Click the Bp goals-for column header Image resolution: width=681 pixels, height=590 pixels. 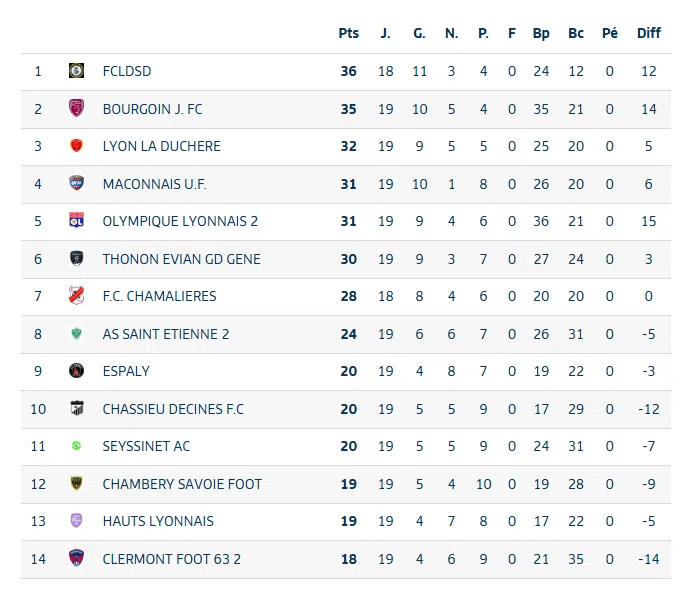541,33
